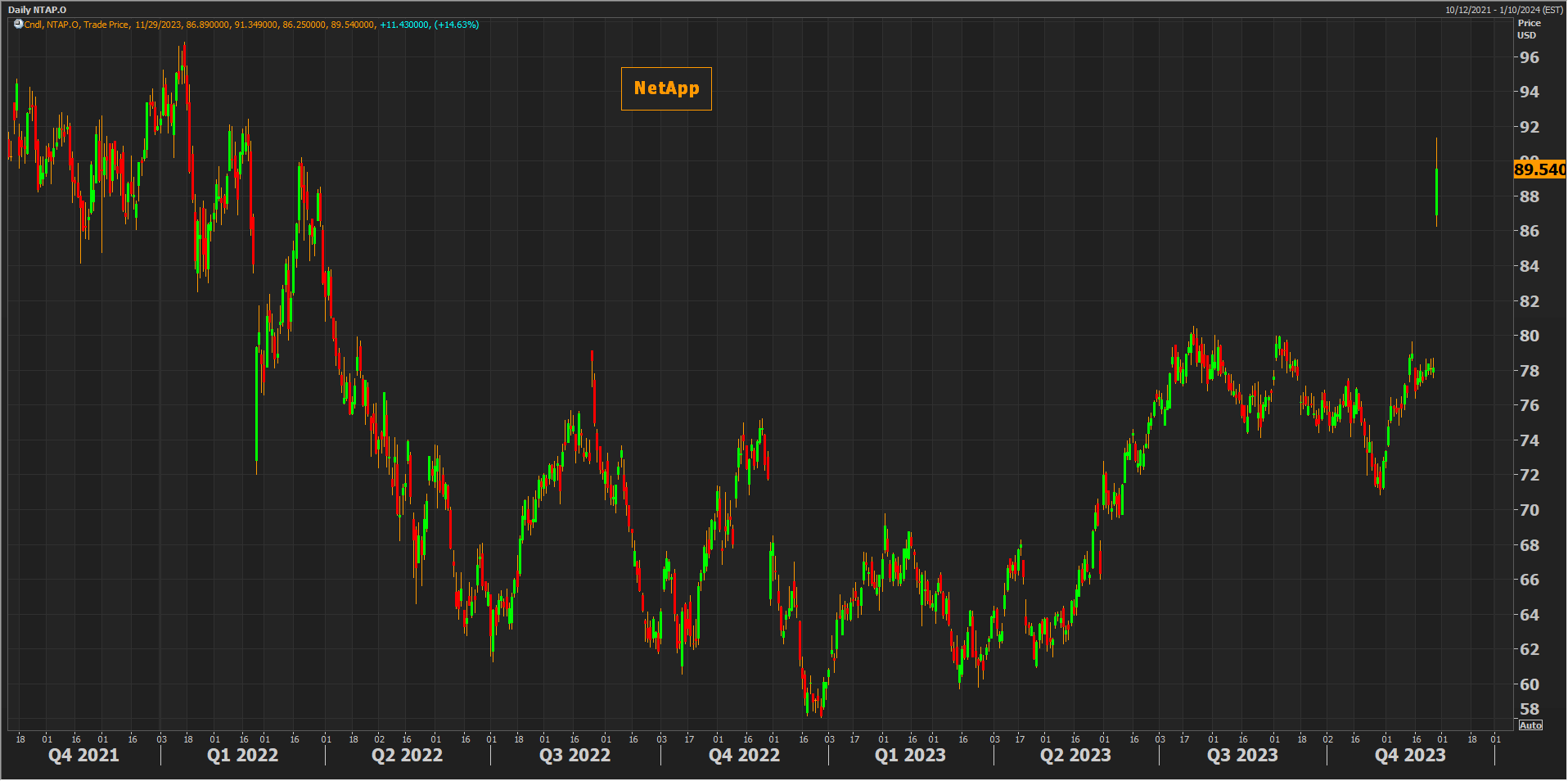Click the Q4 2022 timeline label
The image size is (1568, 781).
coord(744,756)
